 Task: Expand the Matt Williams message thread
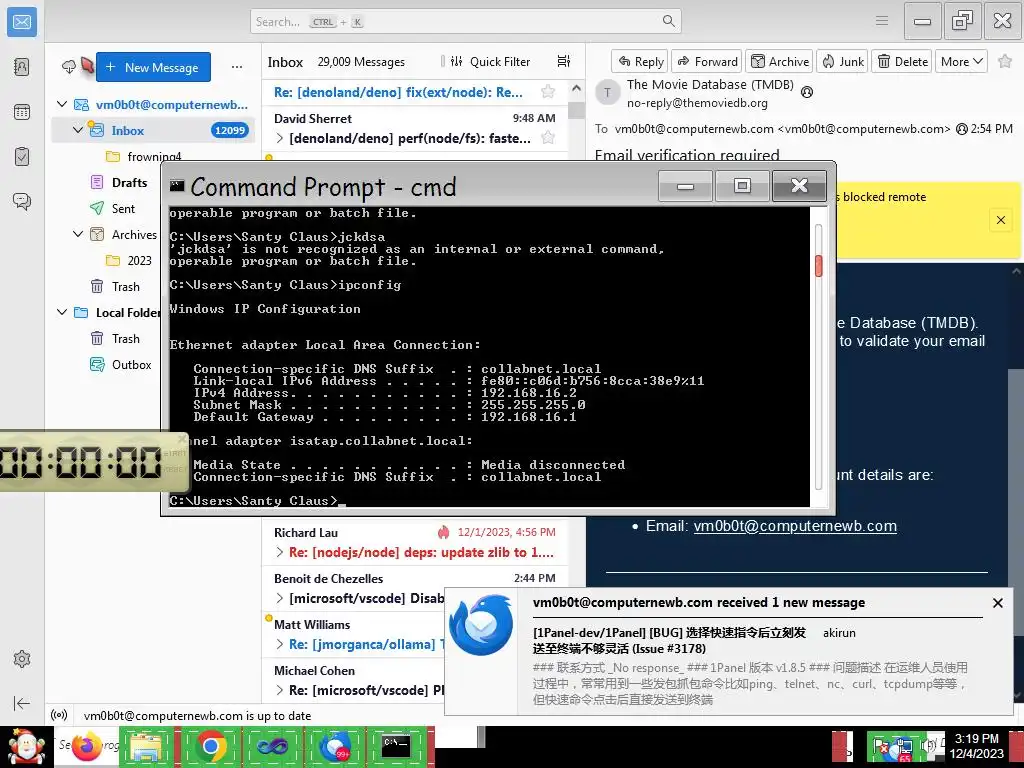click(x=280, y=645)
